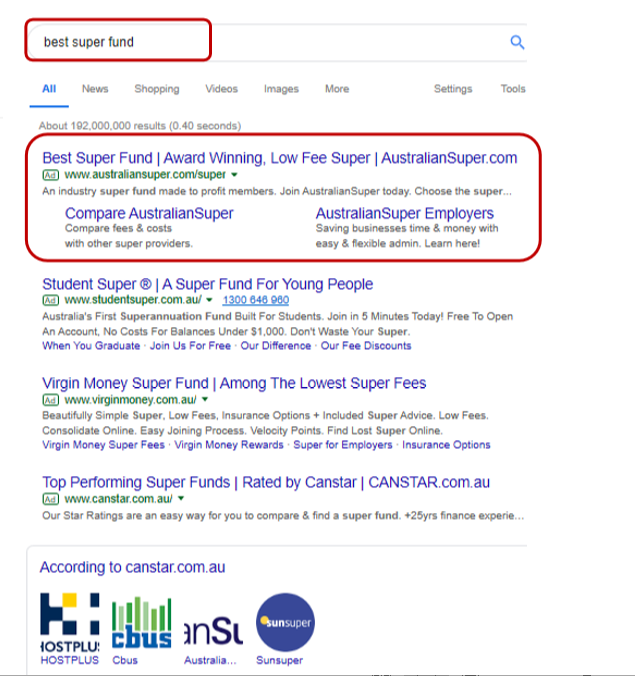
Task: Open the Cbus text label link
Action: [125, 660]
